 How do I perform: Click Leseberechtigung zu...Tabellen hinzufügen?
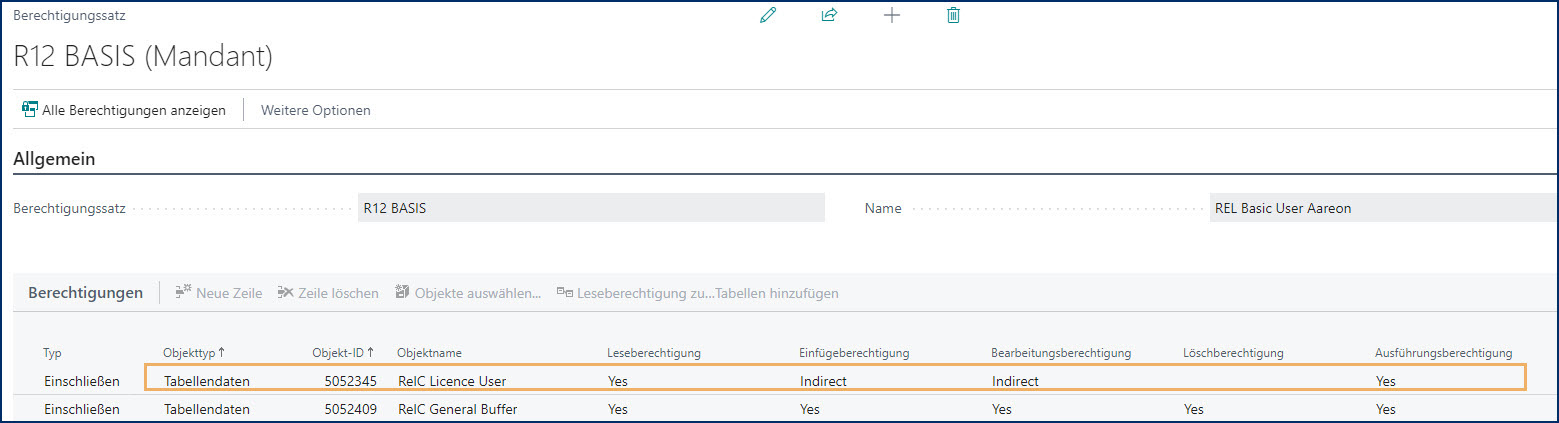(x=698, y=293)
